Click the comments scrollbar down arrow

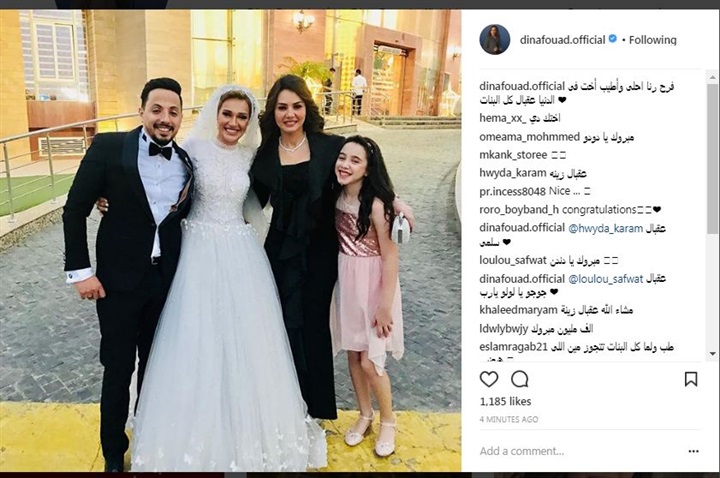tap(713, 354)
